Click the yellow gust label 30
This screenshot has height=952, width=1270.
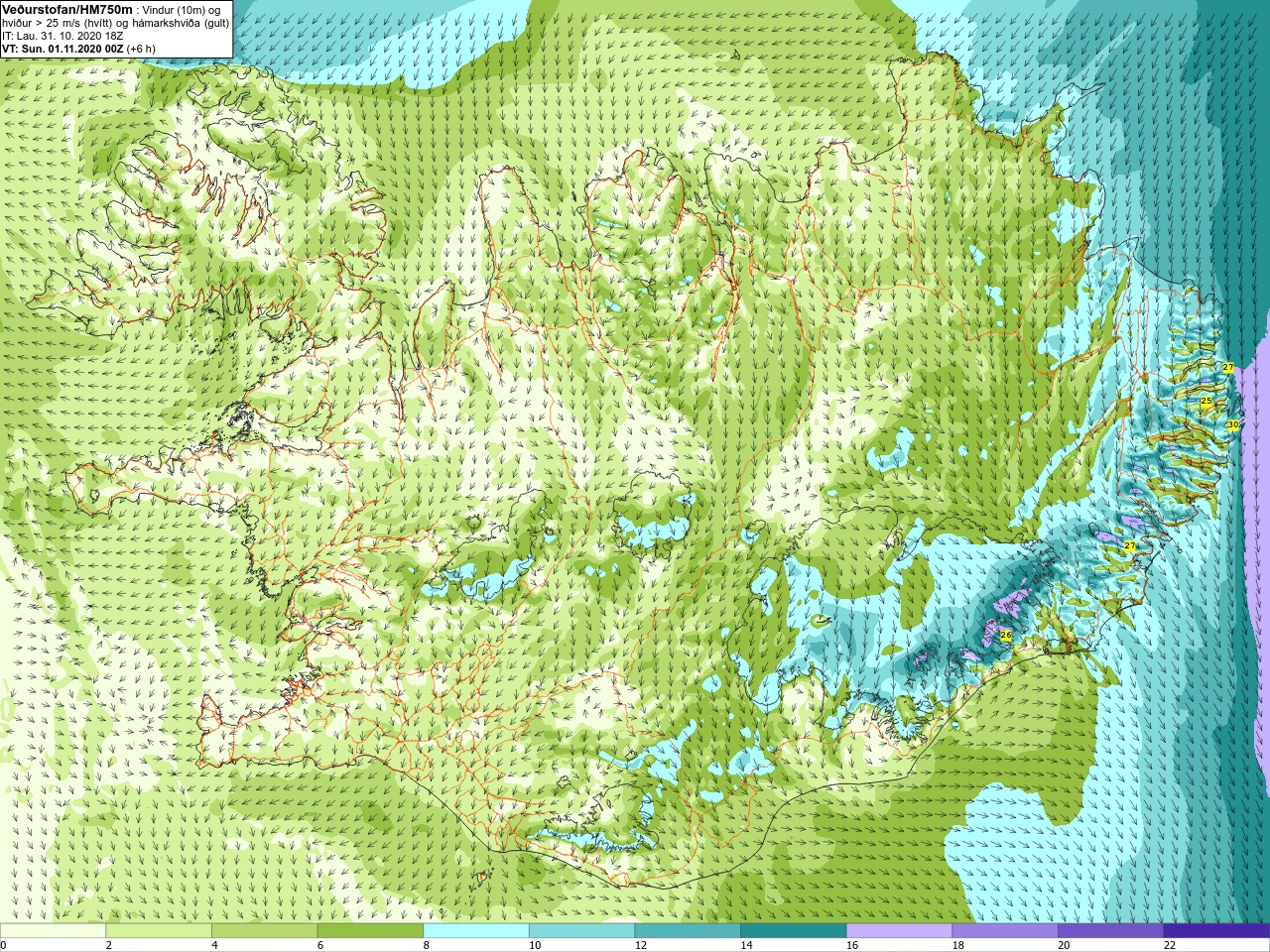point(1232,424)
